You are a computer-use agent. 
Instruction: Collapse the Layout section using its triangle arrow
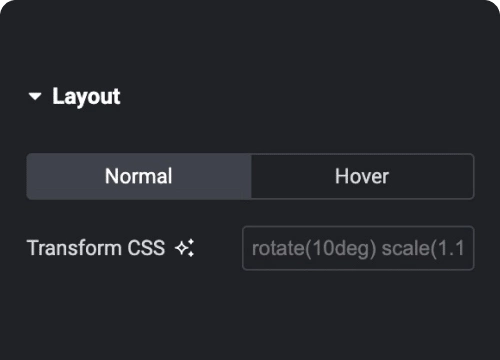(35, 97)
